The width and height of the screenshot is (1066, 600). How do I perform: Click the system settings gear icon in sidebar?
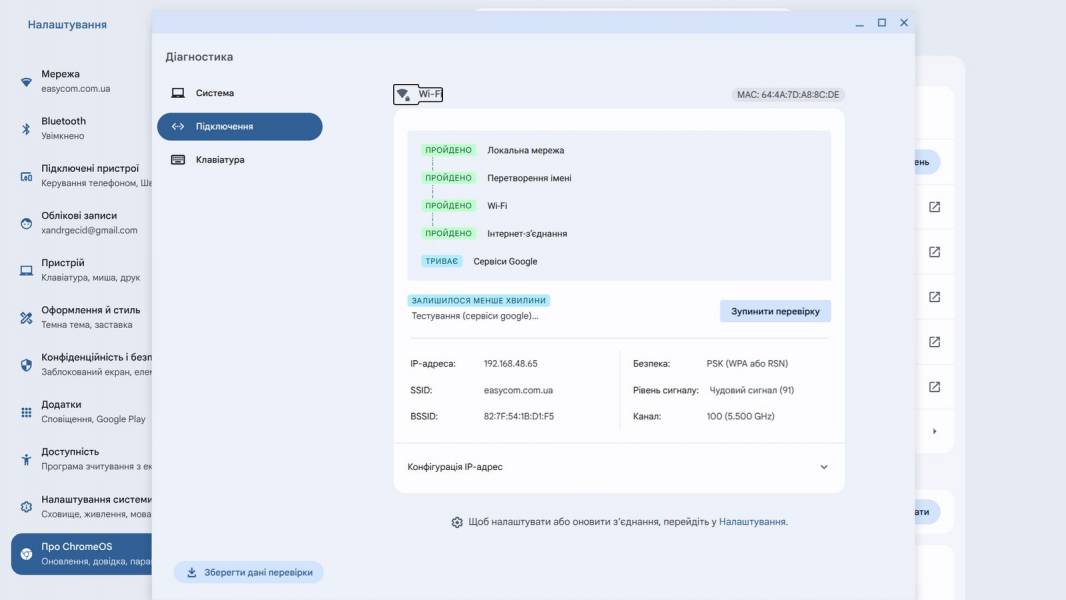[26, 507]
